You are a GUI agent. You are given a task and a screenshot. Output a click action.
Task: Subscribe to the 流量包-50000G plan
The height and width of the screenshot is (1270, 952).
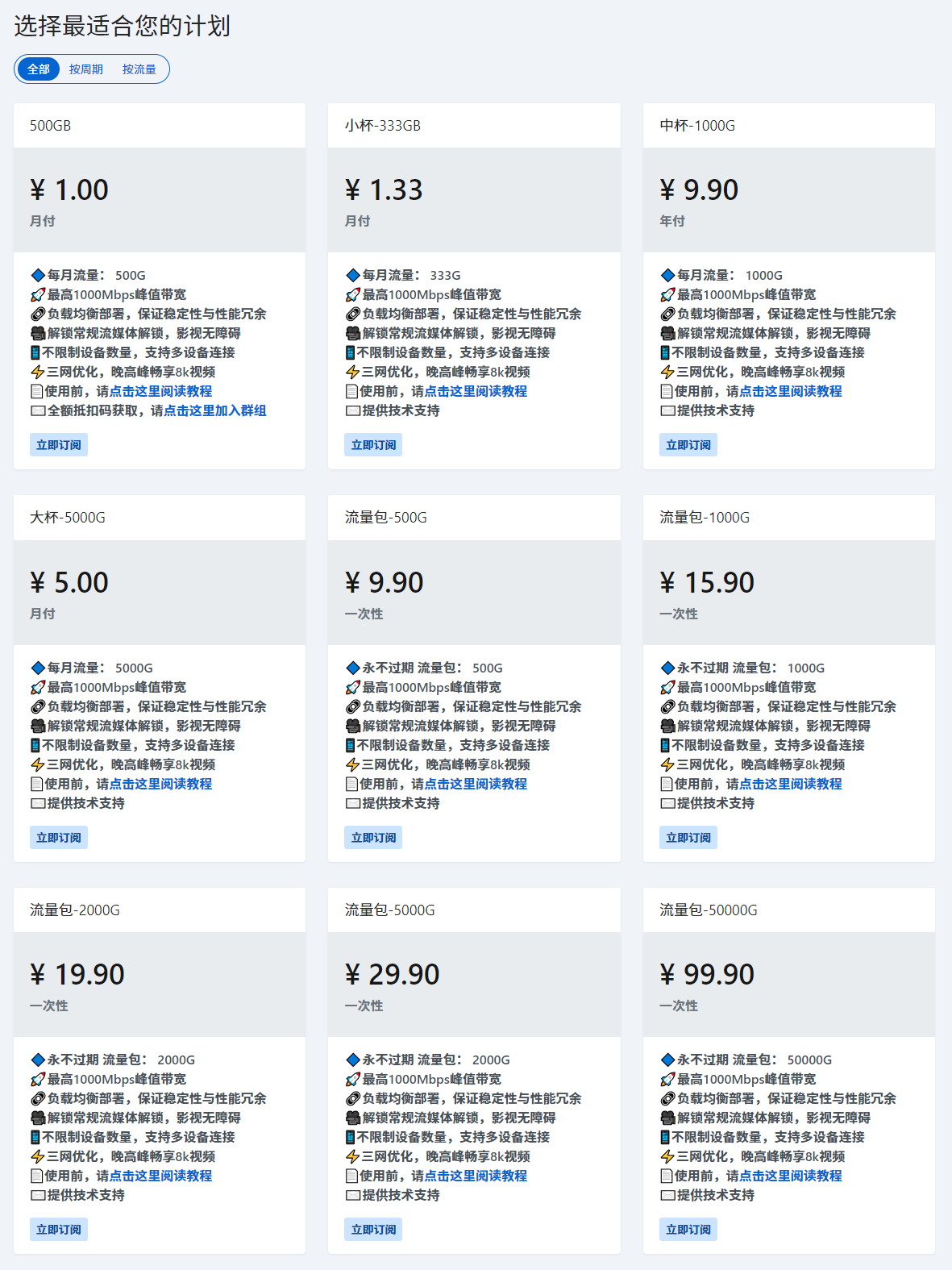click(688, 1230)
